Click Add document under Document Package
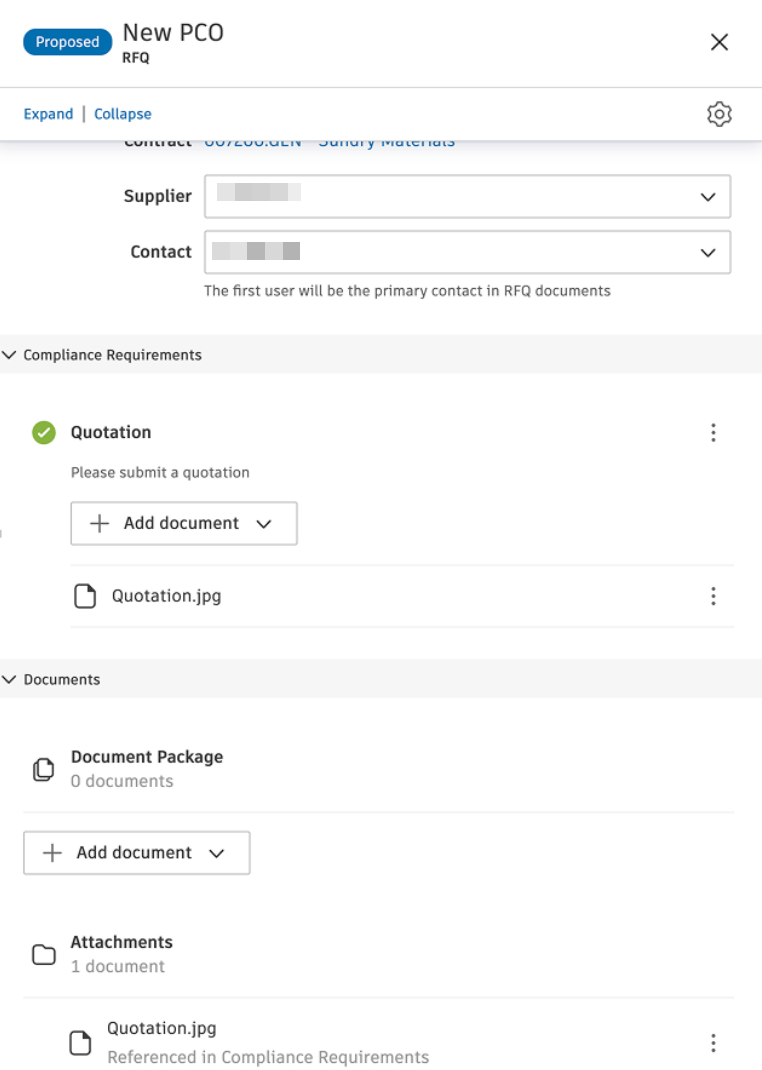This screenshot has width=762, height=1070. tap(137, 853)
